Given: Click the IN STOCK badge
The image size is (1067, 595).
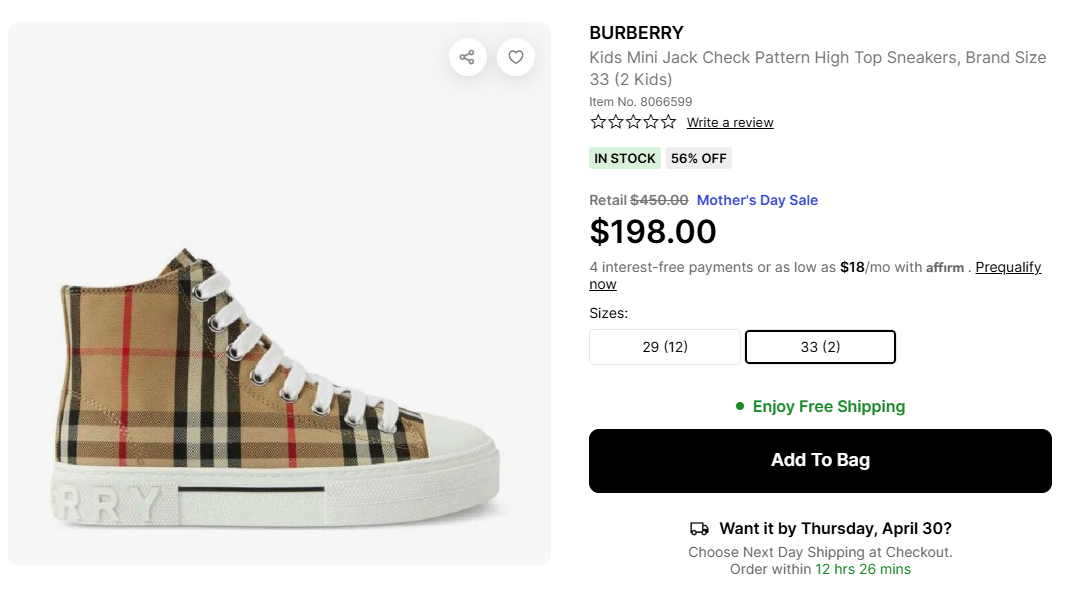Looking at the screenshot, I should coord(625,158).
